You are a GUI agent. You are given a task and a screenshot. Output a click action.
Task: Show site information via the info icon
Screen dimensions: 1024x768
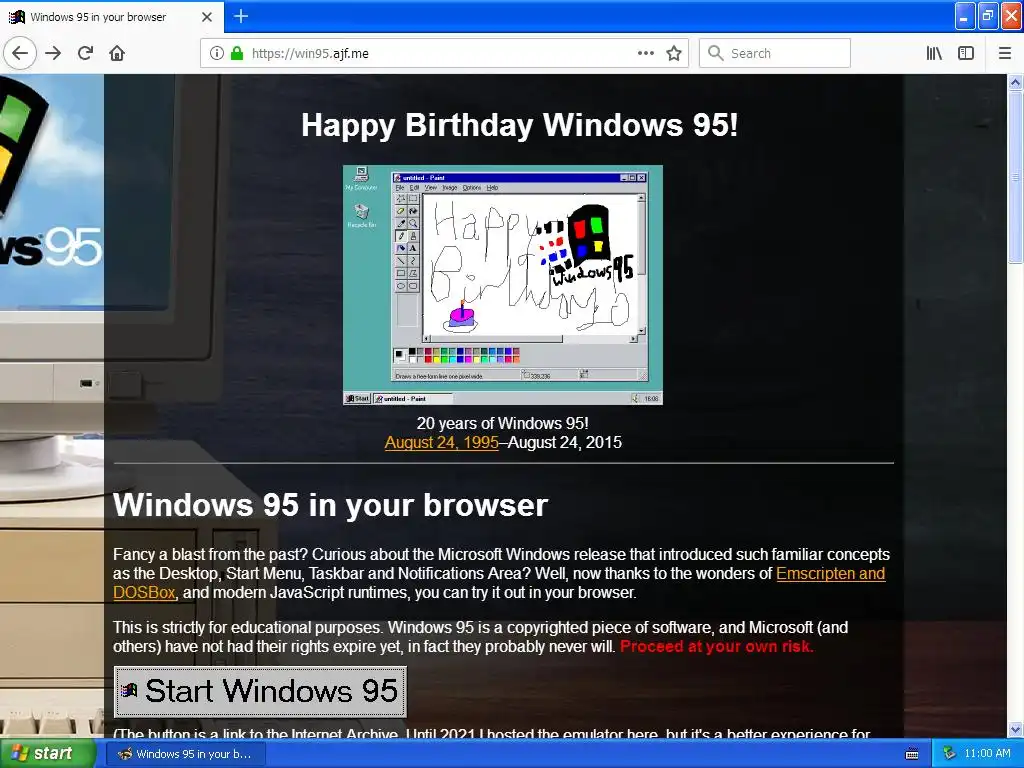(216, 53)
